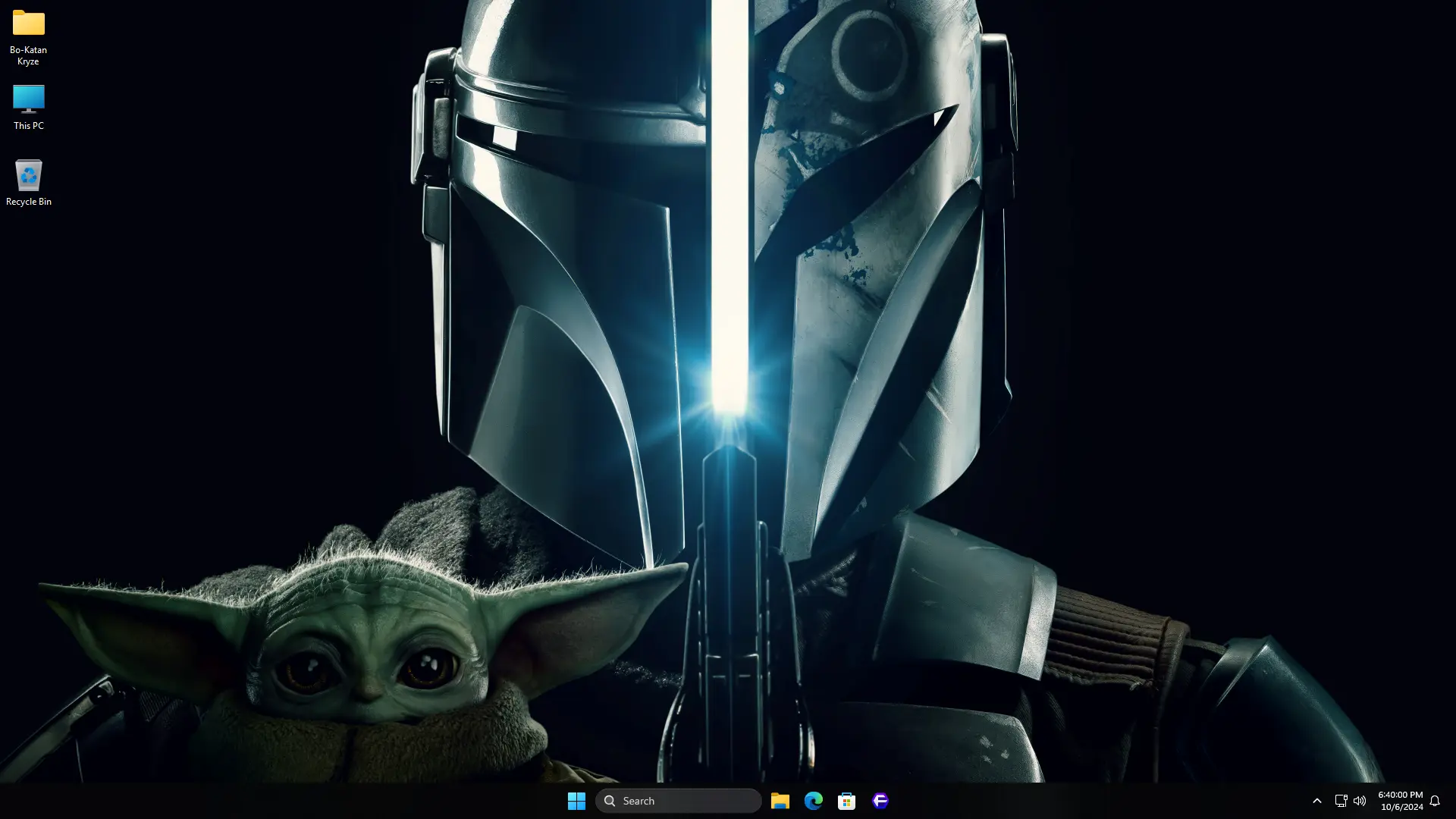This screenshot has height=819, width=1456.
Task: Open volume control speaker icon
Action: (1360, 801)
